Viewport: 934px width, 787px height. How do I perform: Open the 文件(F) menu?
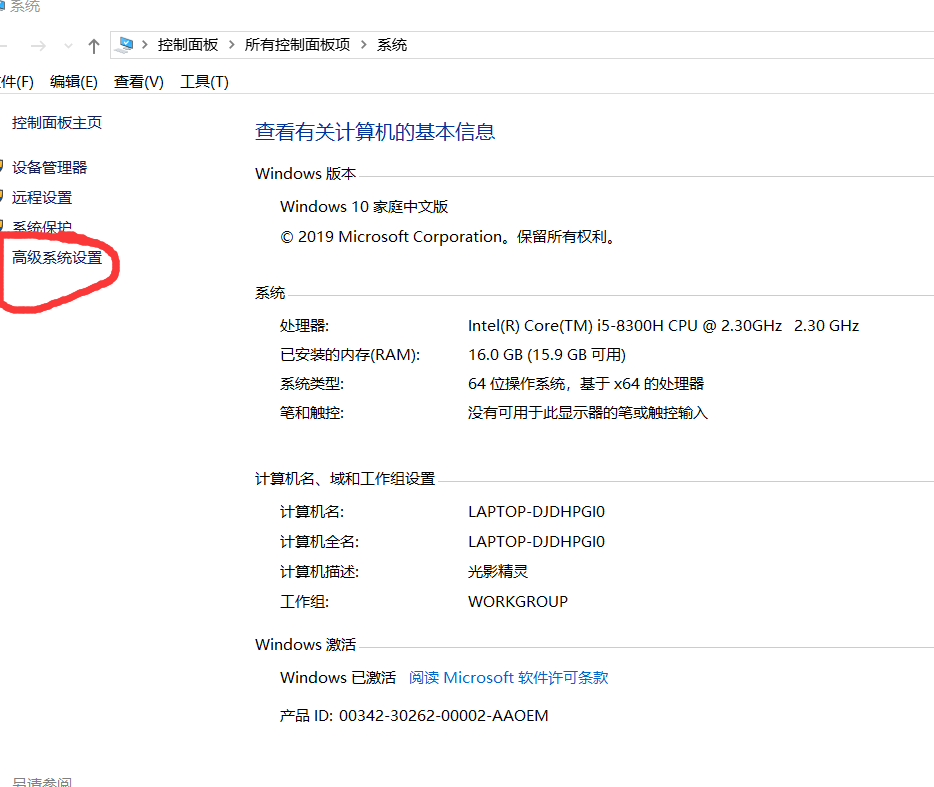16,81
